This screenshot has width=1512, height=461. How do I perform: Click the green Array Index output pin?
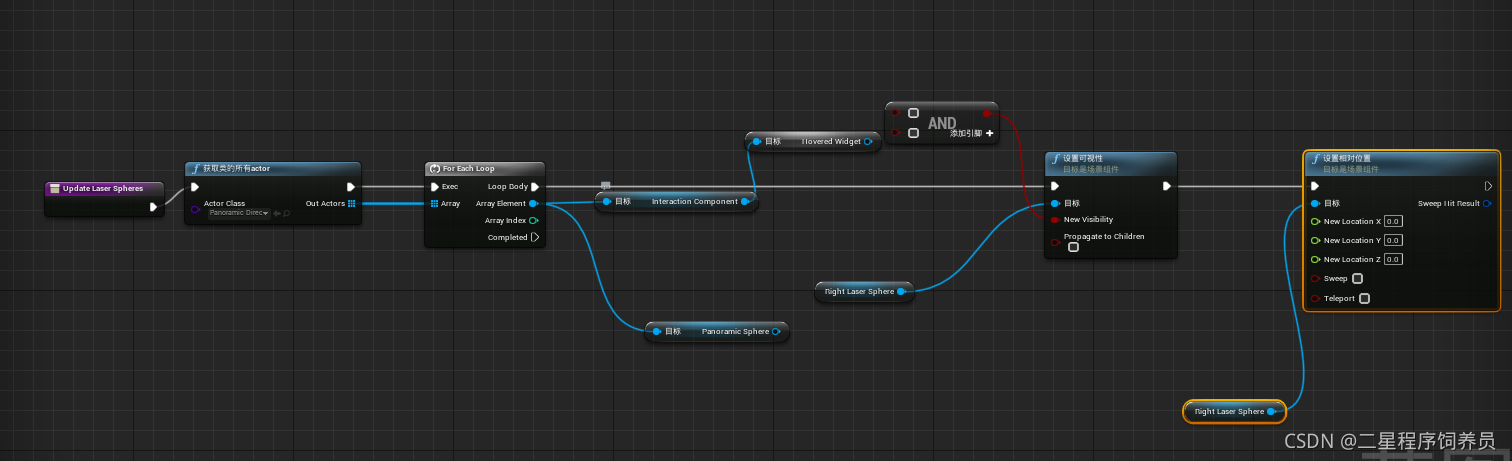coord(534,220)
